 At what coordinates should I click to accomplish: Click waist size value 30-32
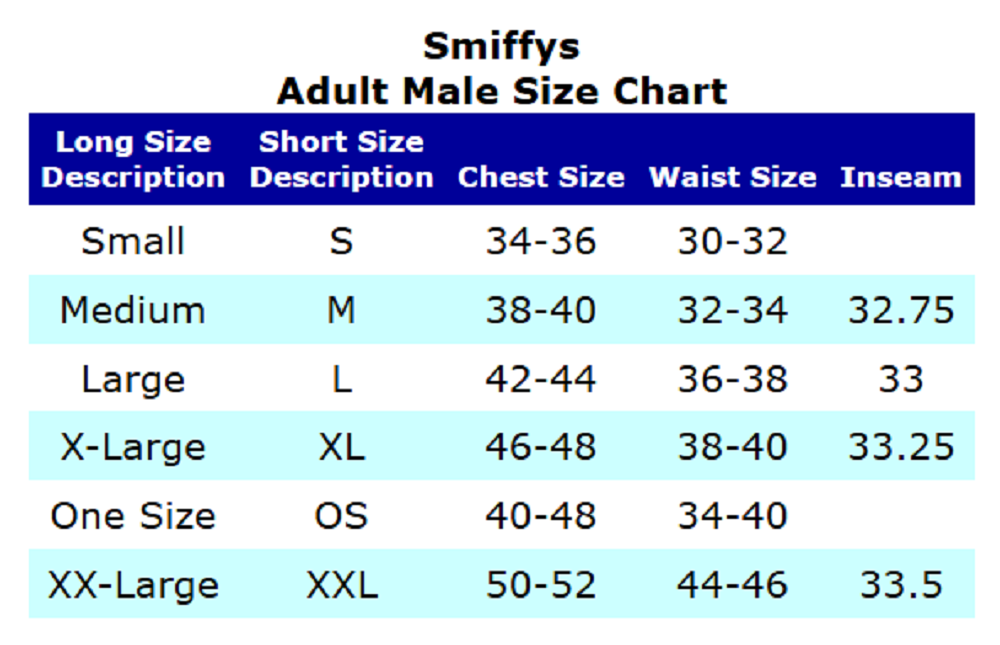click(x=732, y=241)
